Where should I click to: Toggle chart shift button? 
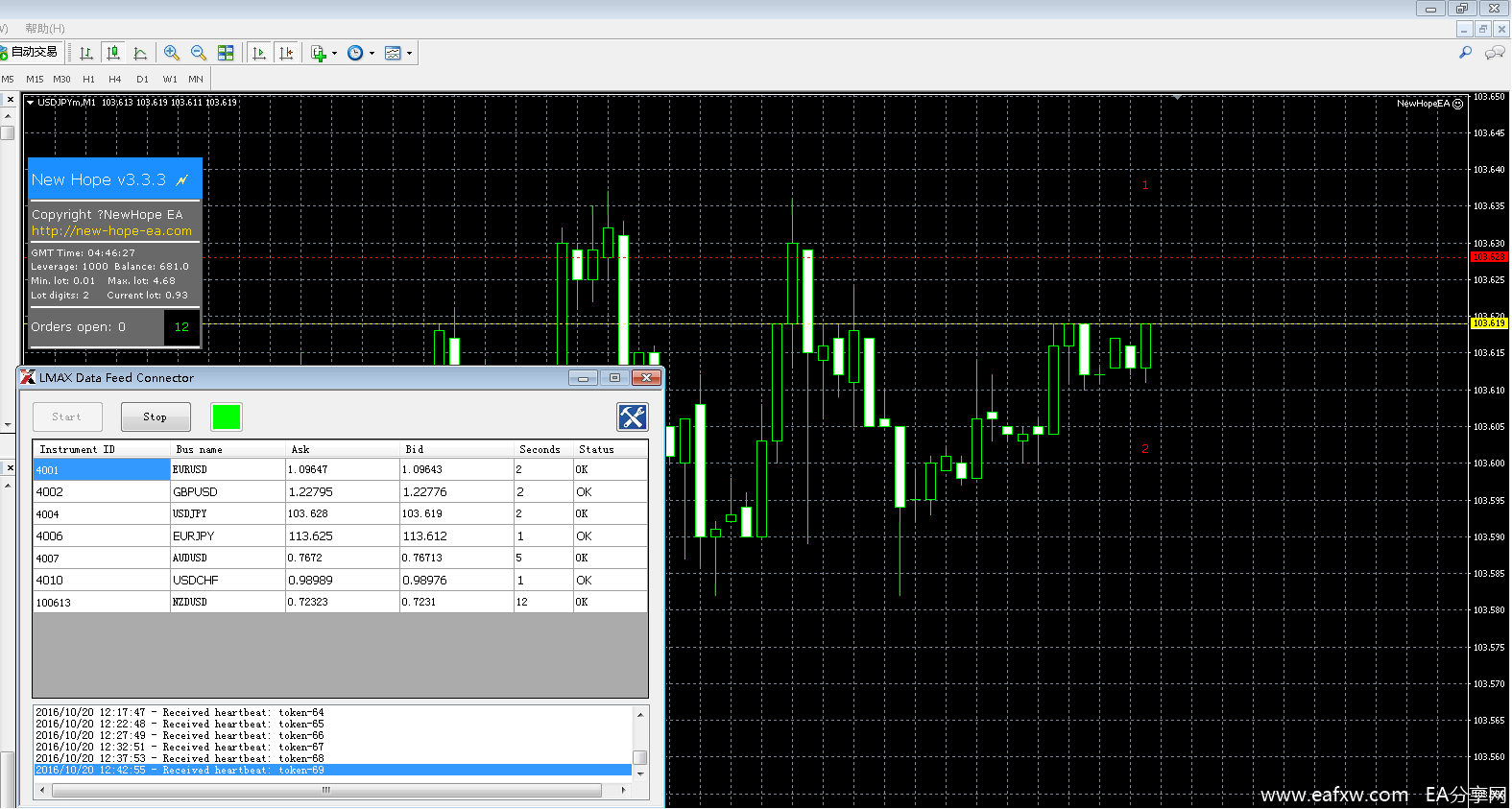coord(286,54)
